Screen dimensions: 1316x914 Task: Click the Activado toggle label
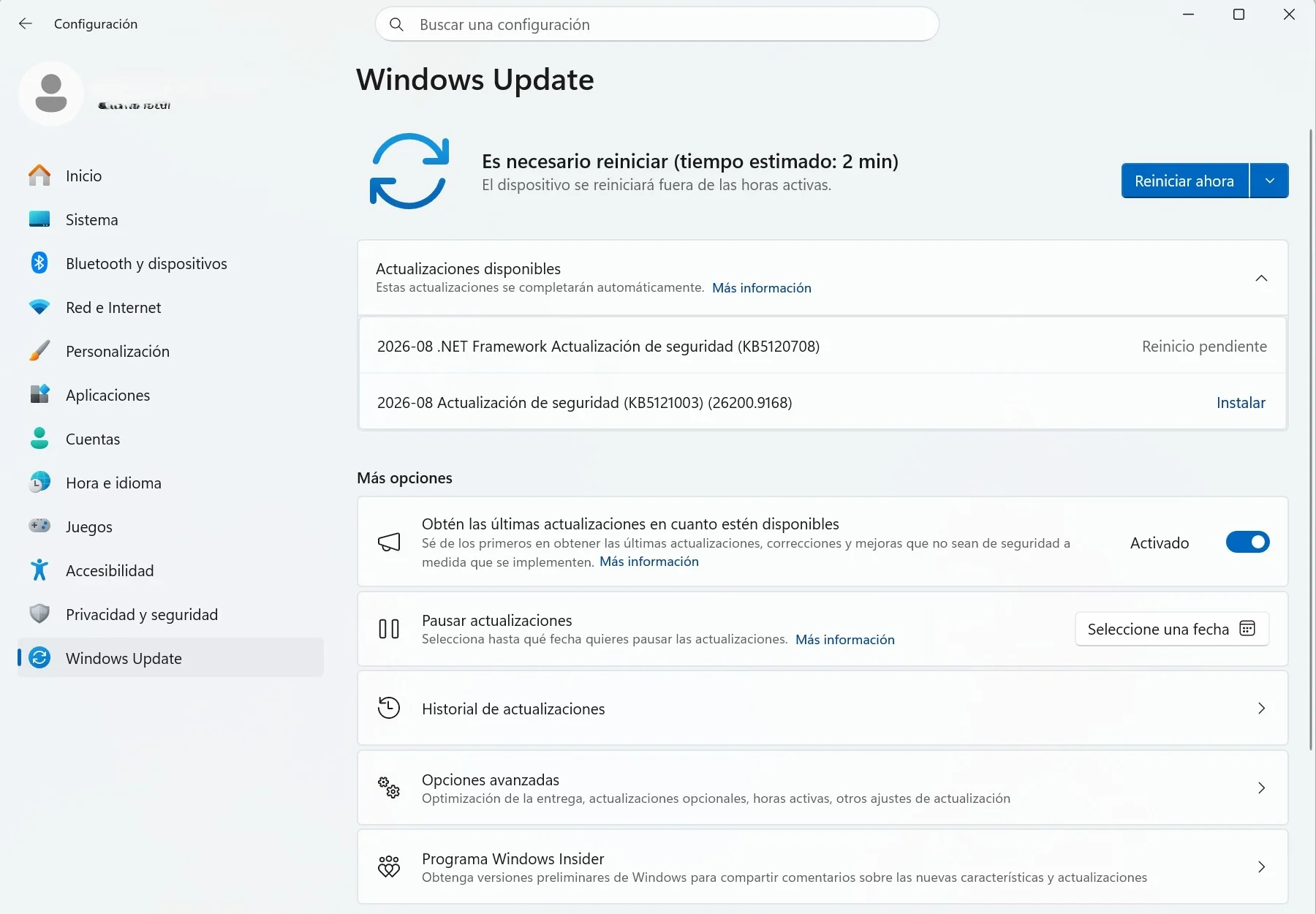click(x=1160, y=543)
